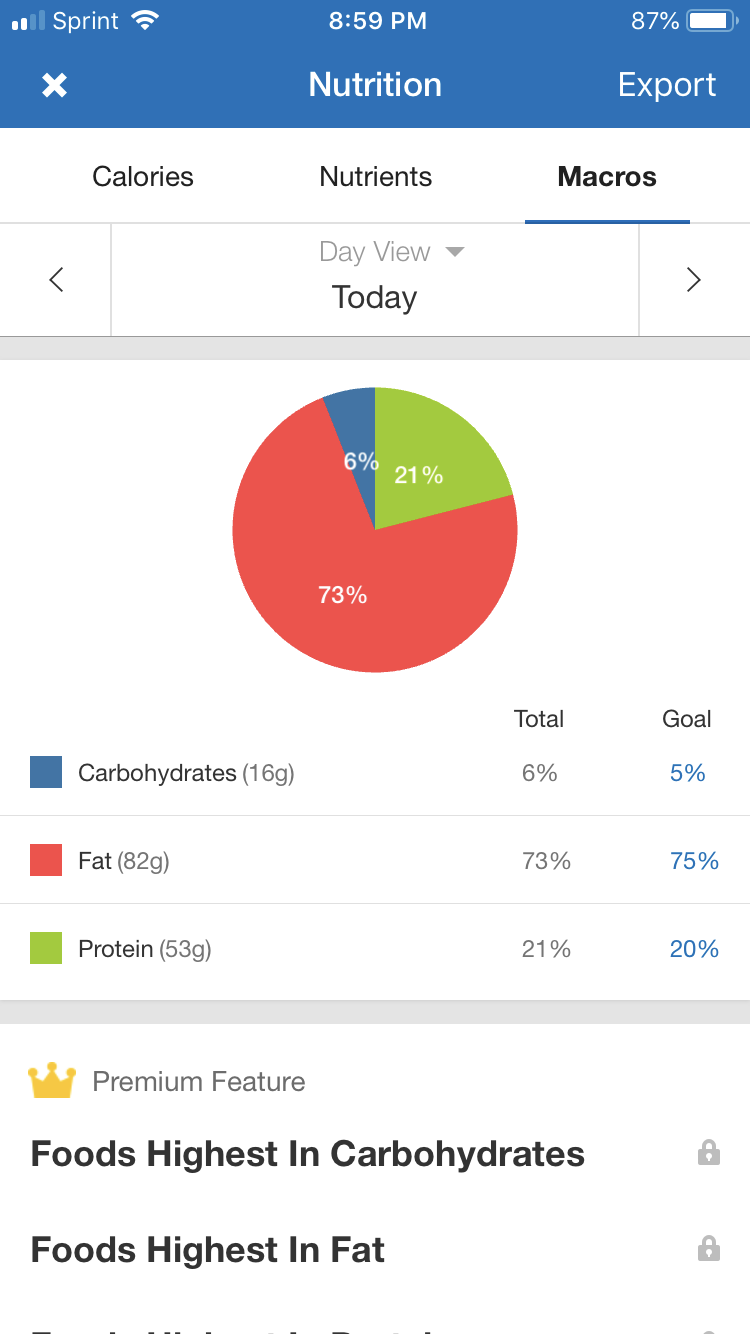Tap the Export button
This screenshot has width=750, height=1334.
click(x=667, y=84)
